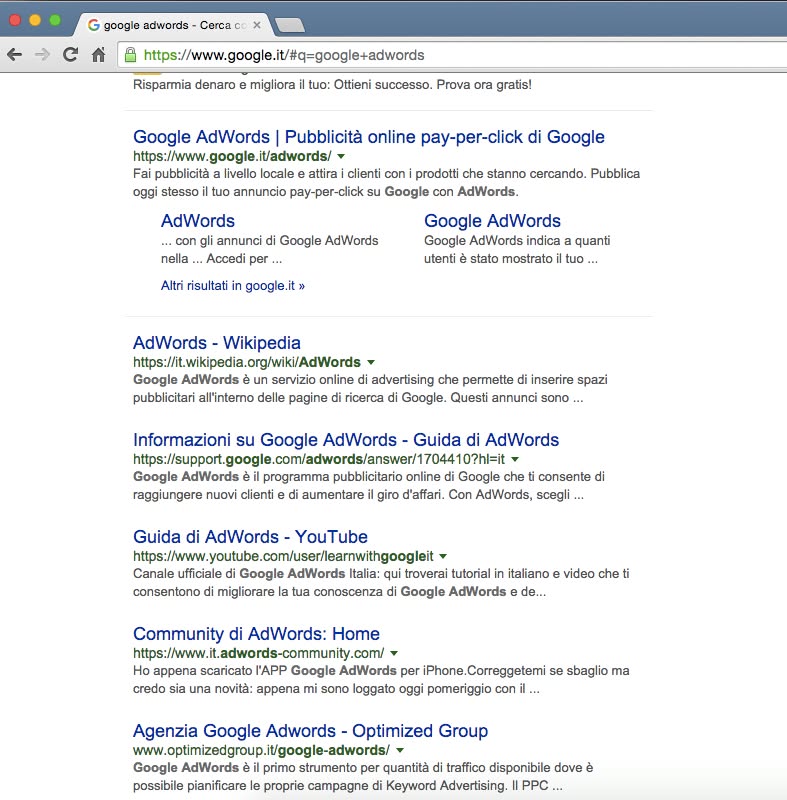Open Informazioni su Google AdWords - Guida result
The height and width of the screenshot is (800, 787).
346,439
